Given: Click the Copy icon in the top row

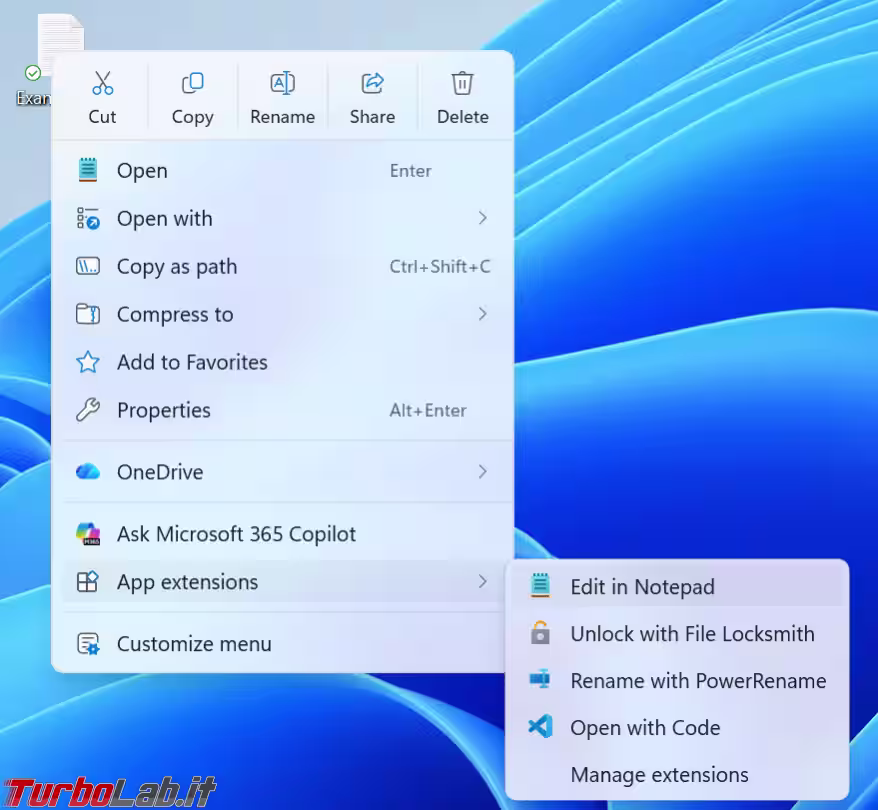Looking at the screenshot, I should [x=193, y=83].
